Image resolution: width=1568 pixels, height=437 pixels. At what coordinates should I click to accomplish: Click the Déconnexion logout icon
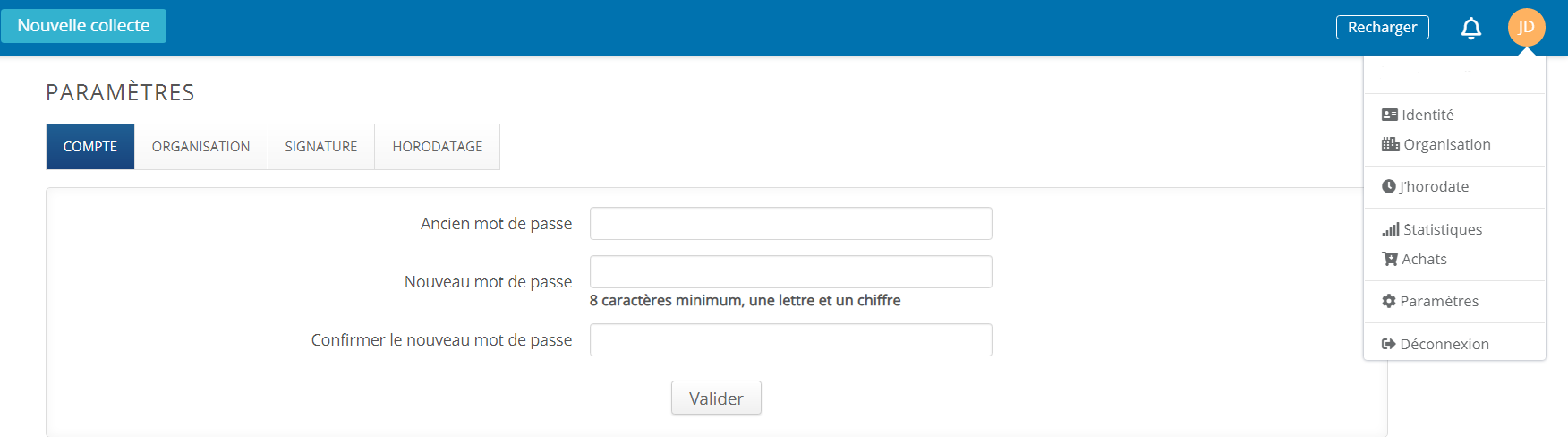1388,344
